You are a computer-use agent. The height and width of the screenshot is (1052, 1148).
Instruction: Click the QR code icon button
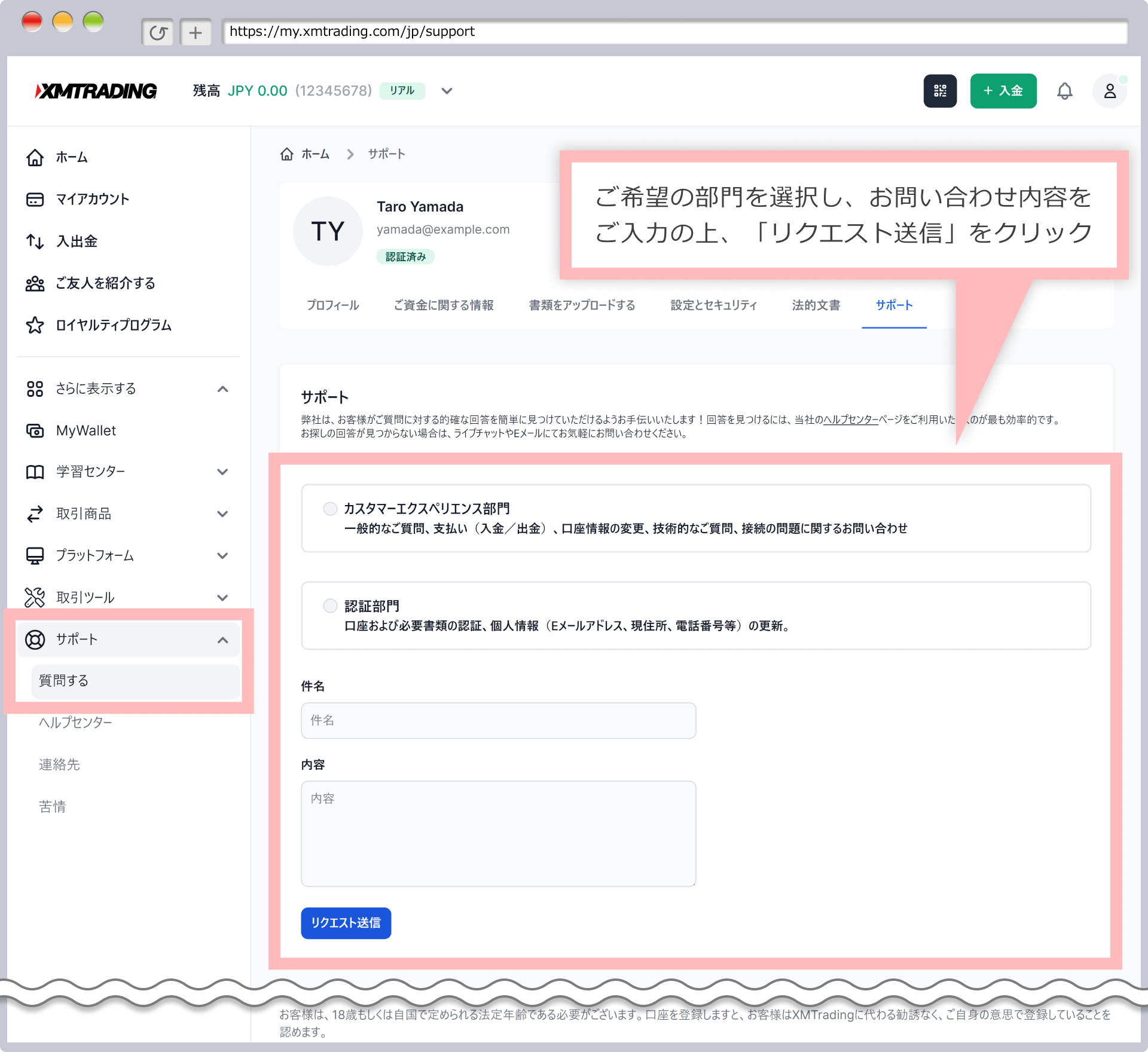click(x=940, y=91)
